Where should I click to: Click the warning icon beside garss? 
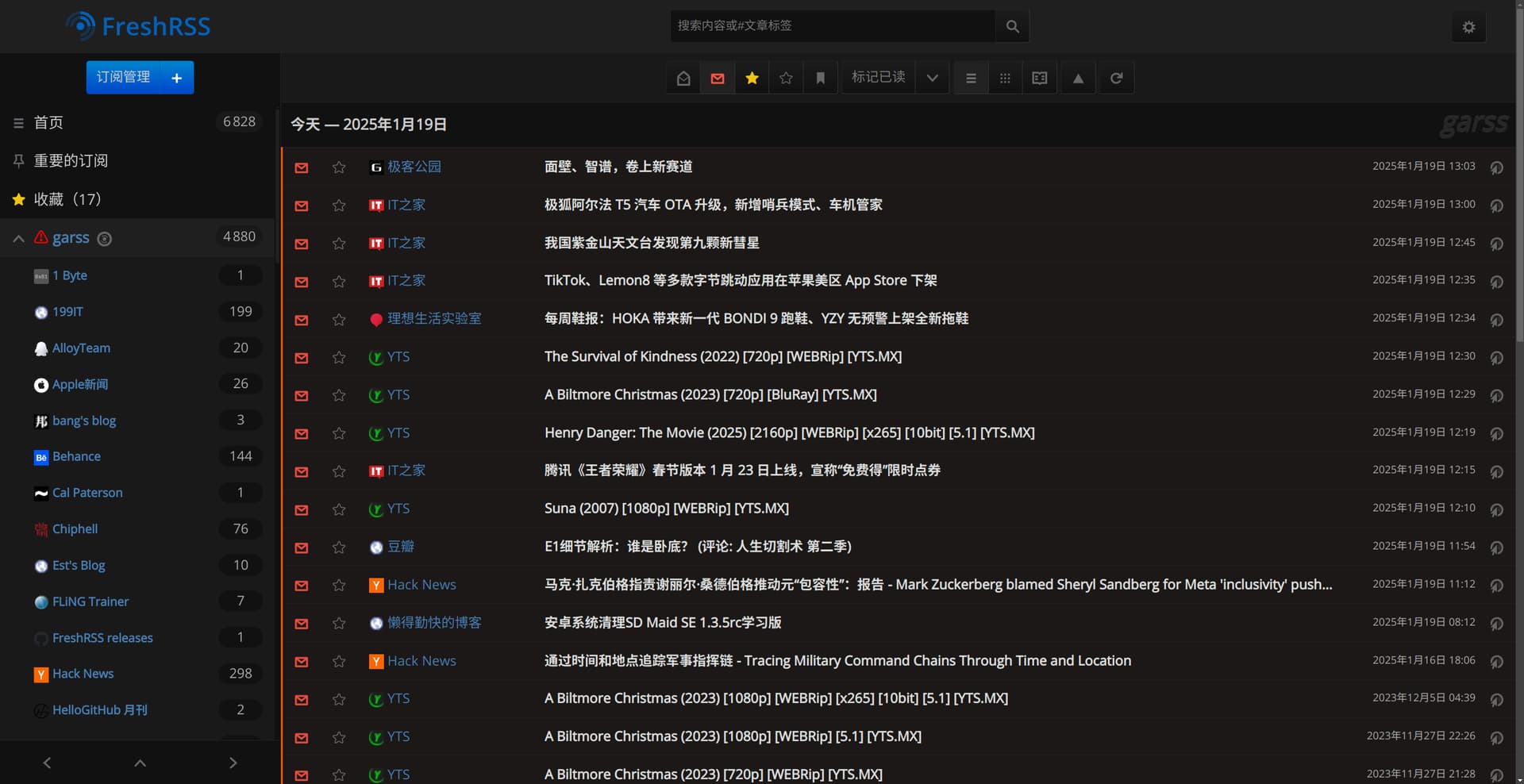click(41, 237)
